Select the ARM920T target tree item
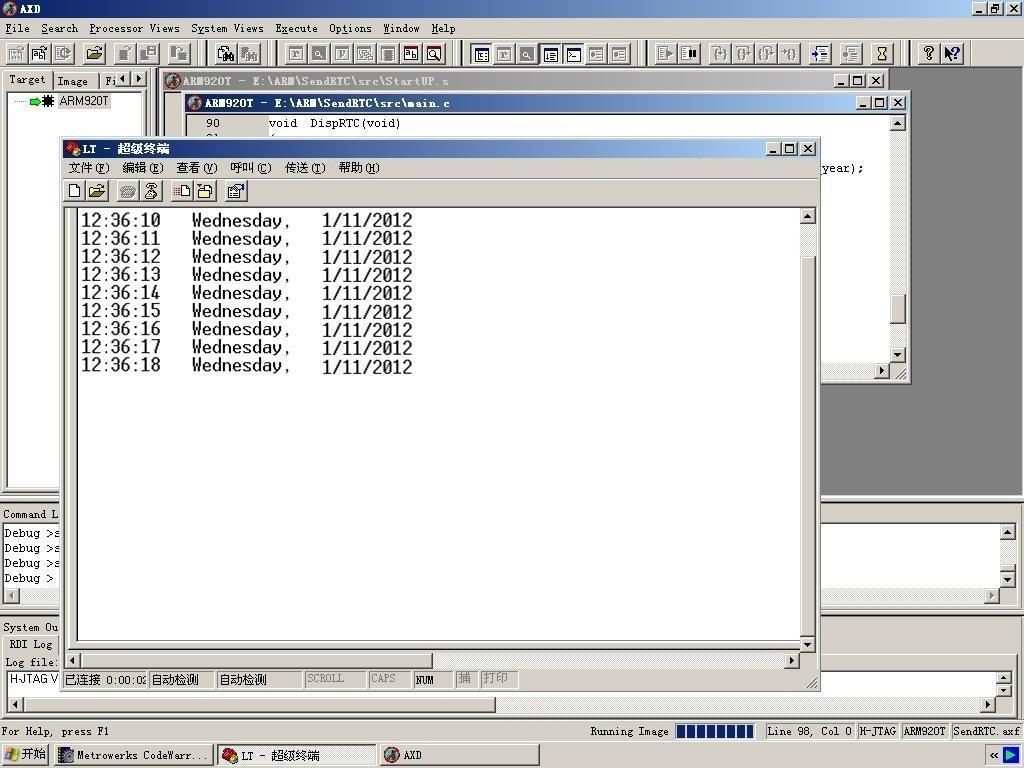 [84, 101]
